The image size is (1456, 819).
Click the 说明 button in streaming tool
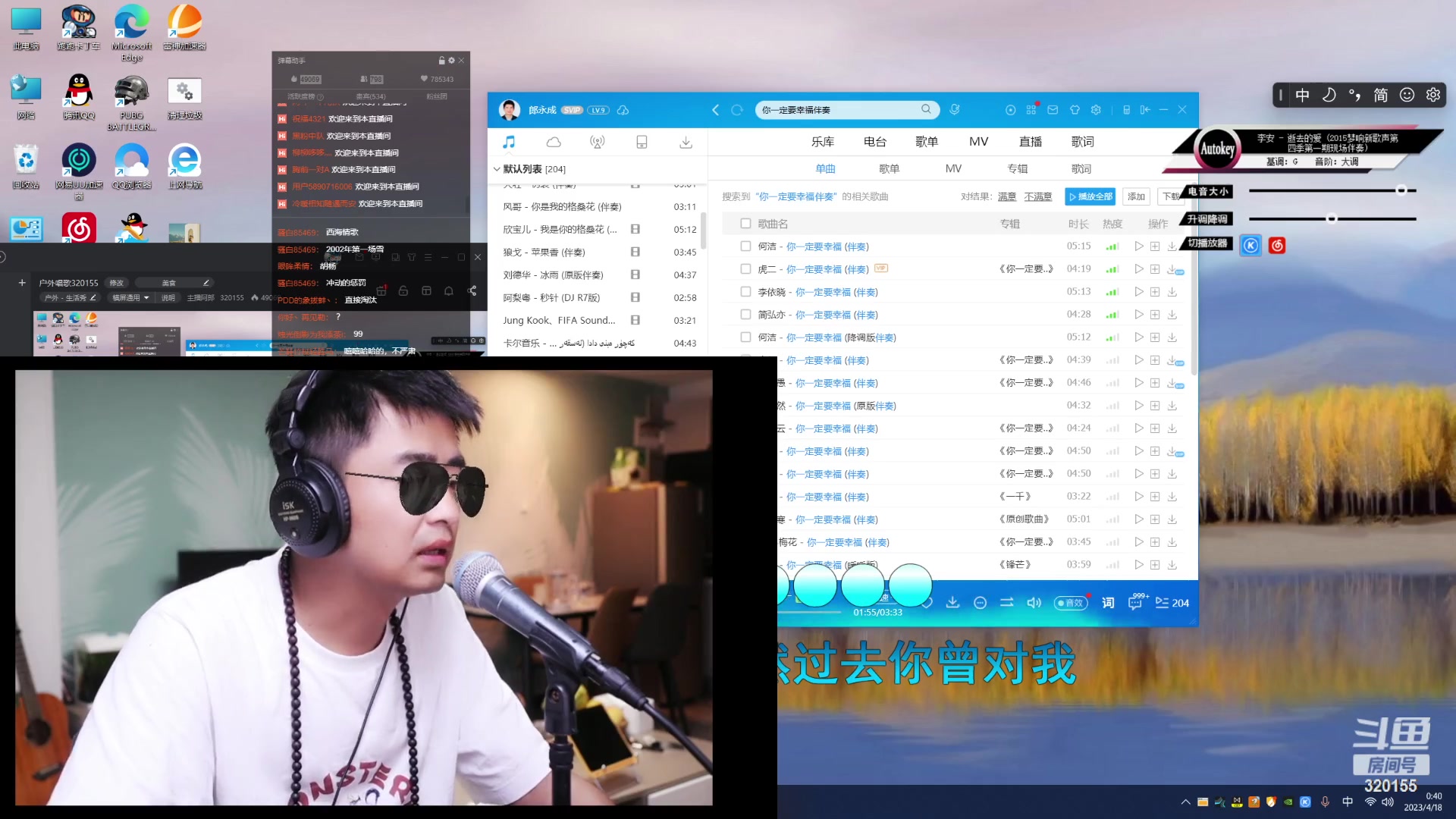click(168, 298)
